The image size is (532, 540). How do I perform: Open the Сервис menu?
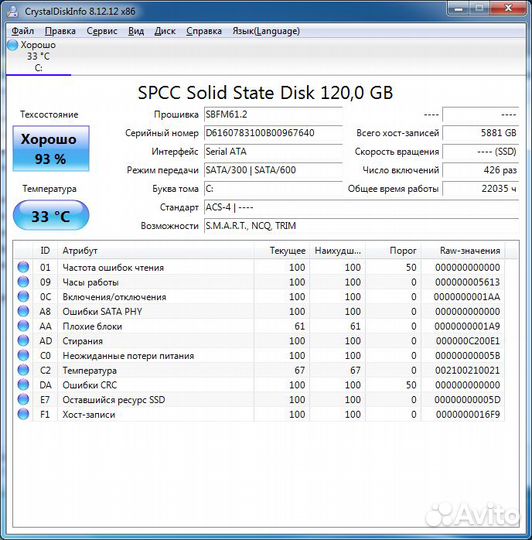[x=102, y=31]
